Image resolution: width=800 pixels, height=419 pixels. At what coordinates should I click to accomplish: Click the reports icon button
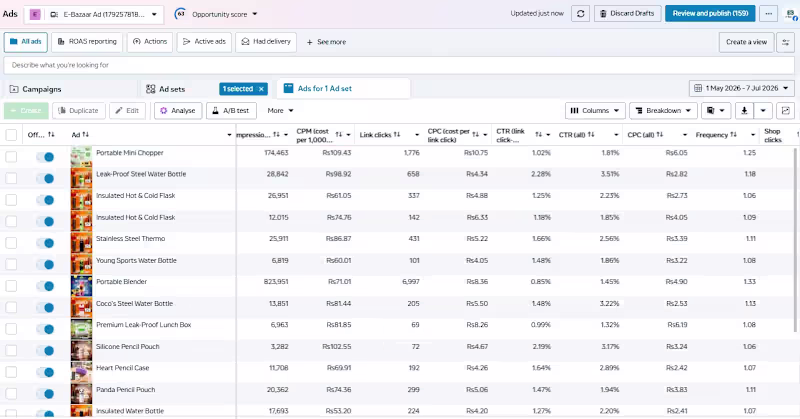(715, 111)
